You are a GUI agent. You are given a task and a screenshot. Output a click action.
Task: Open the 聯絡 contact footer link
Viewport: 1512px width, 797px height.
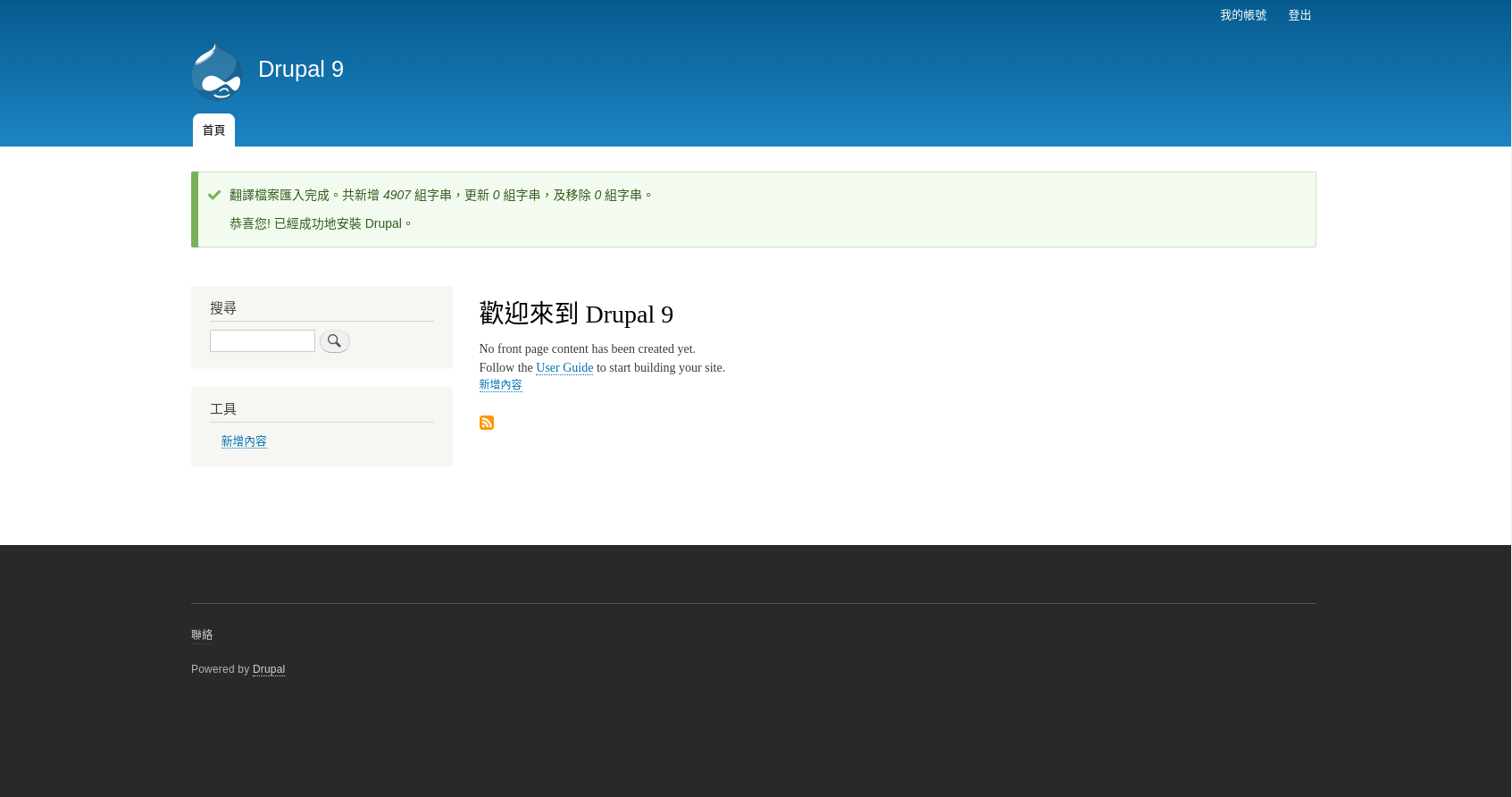[x=202, y=634]
